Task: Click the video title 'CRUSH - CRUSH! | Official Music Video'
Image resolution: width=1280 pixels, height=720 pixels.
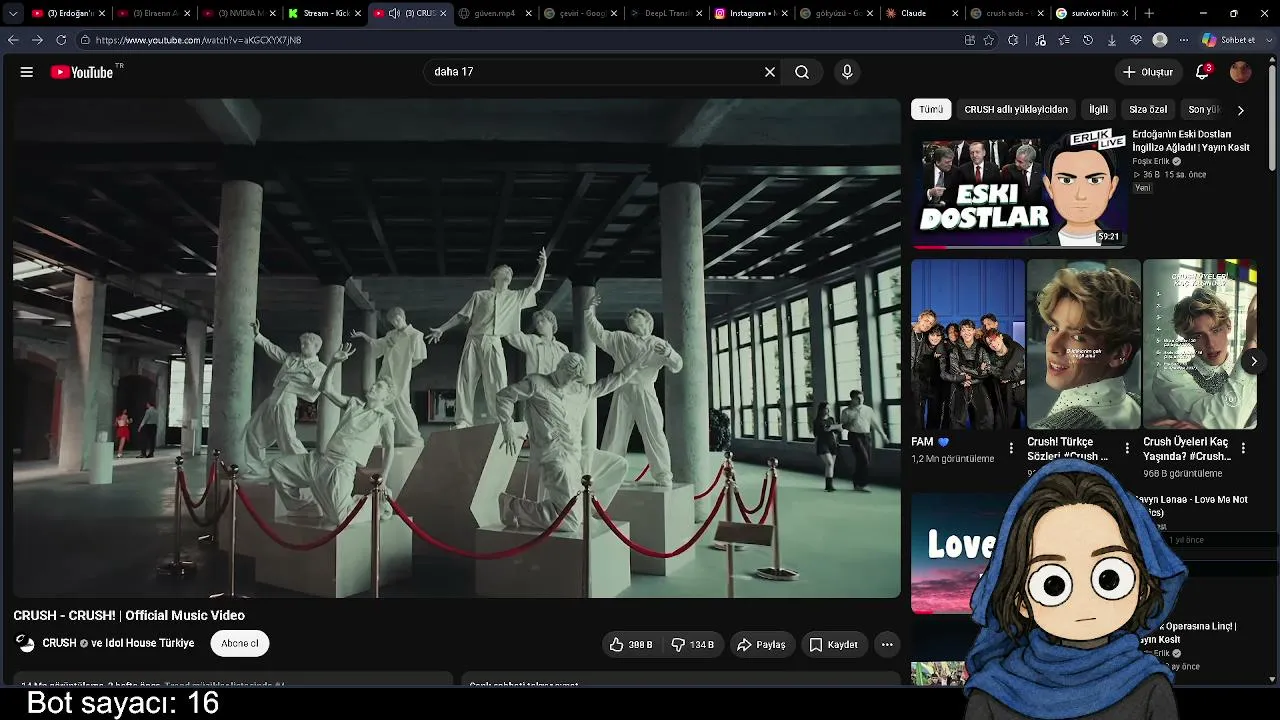Action: (129, 615)
